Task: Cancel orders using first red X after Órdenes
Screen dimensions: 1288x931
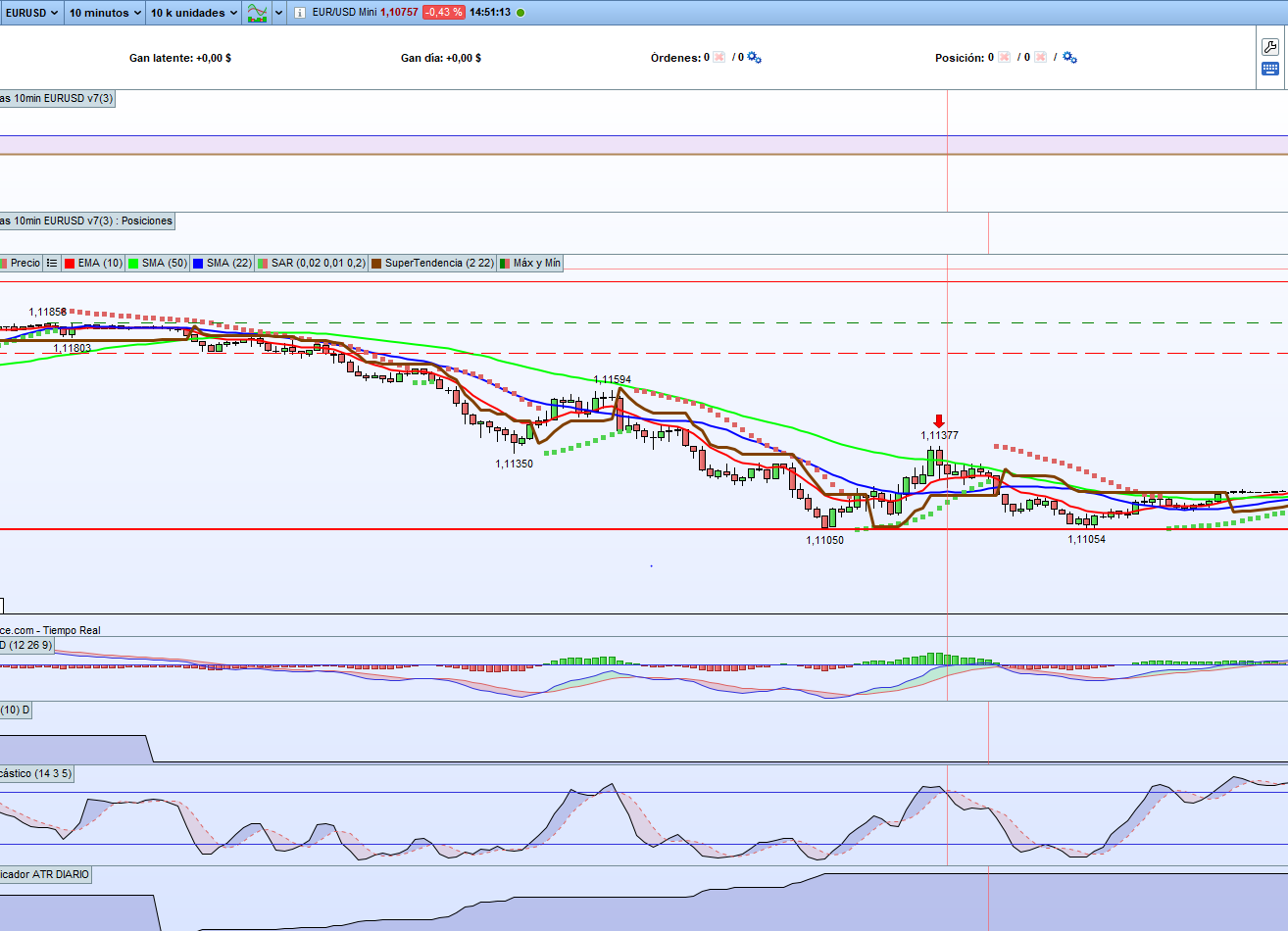Action: click(x=719, y=58)
